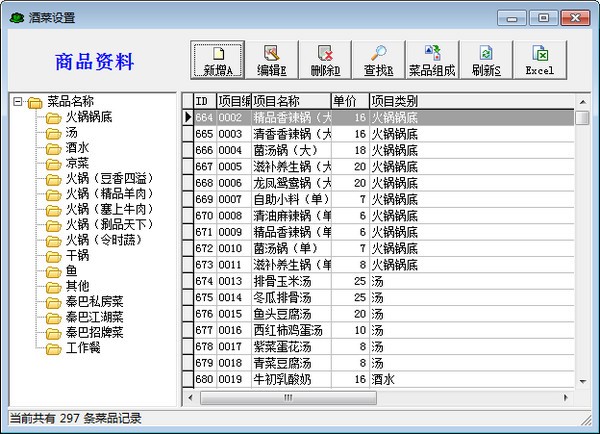The image size is (600, 434).
Task: Click the item code cell 0011
Action: click(234, 265)
